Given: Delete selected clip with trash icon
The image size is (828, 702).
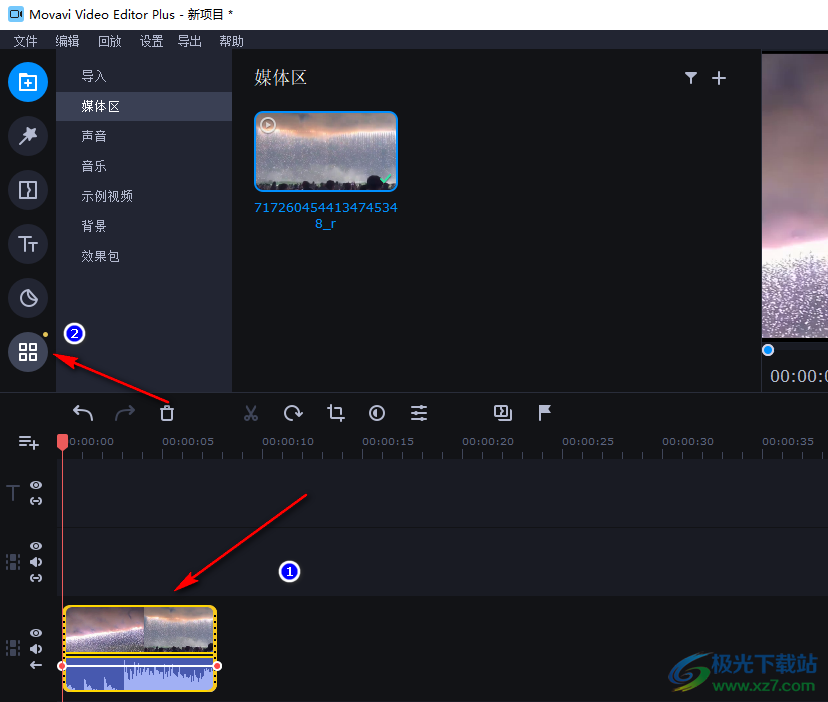Looking at the screenshot, I should 167,413.
